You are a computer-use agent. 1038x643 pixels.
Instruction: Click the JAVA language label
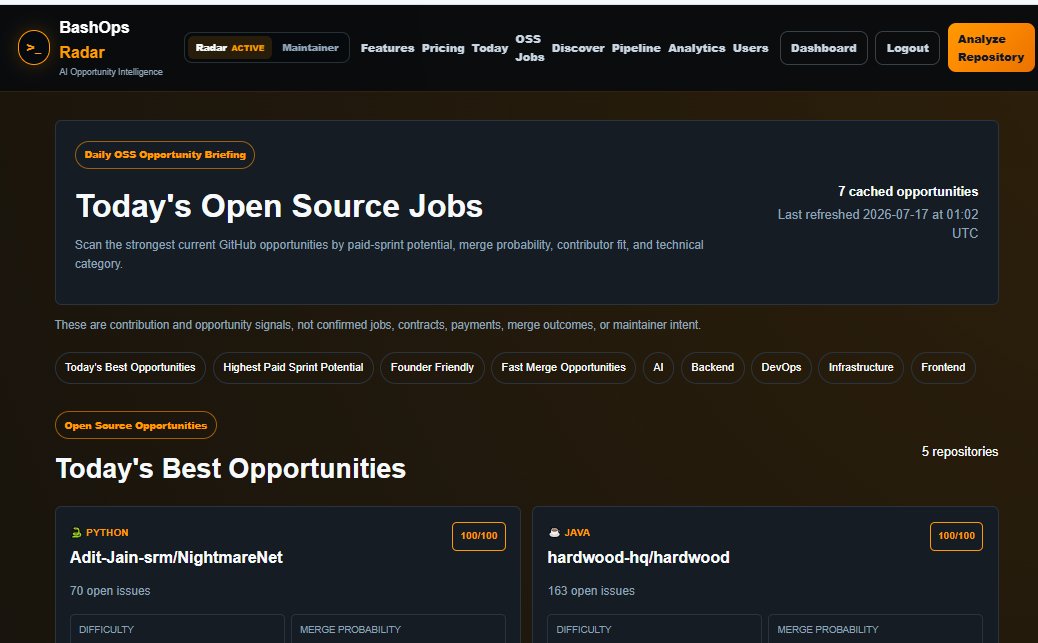577,532
